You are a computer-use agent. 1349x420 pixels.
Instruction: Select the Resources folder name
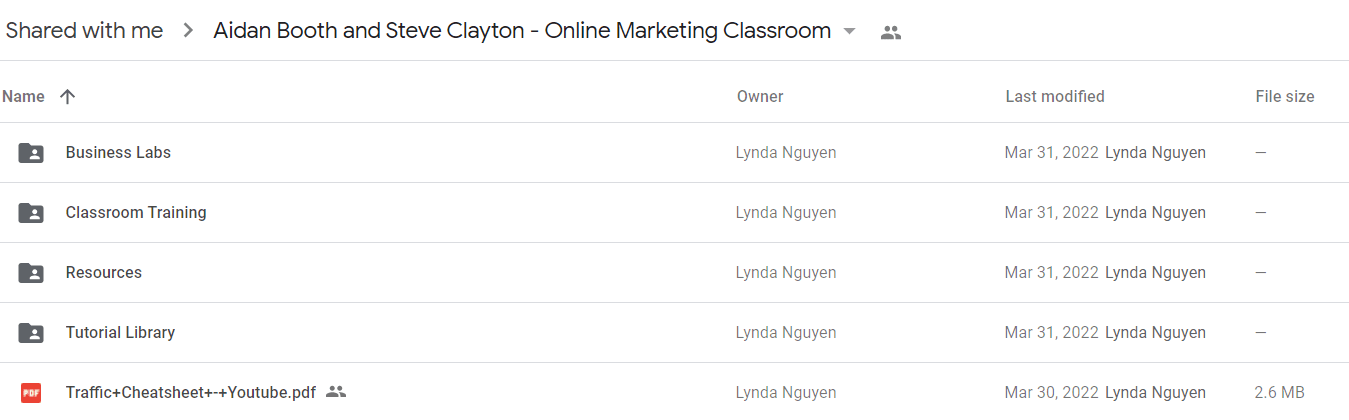coord(104,273)
